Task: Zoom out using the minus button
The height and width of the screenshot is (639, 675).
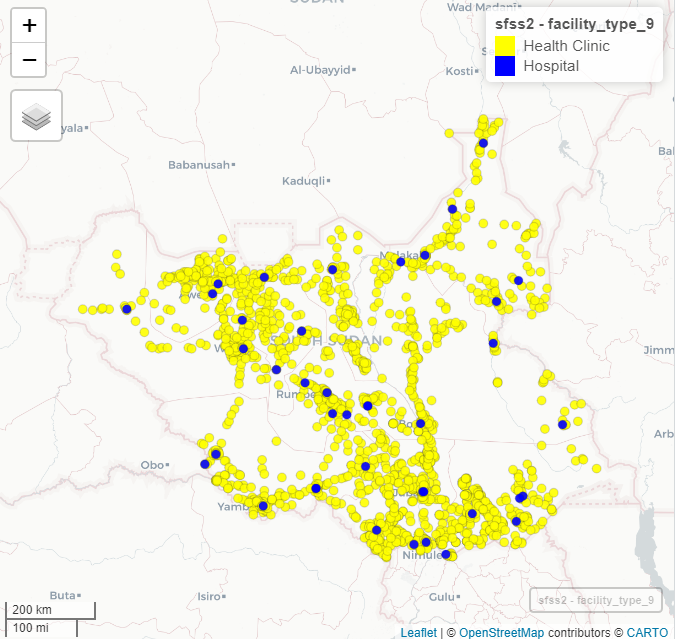Action: pyautogui.click(x=29, y=60)
